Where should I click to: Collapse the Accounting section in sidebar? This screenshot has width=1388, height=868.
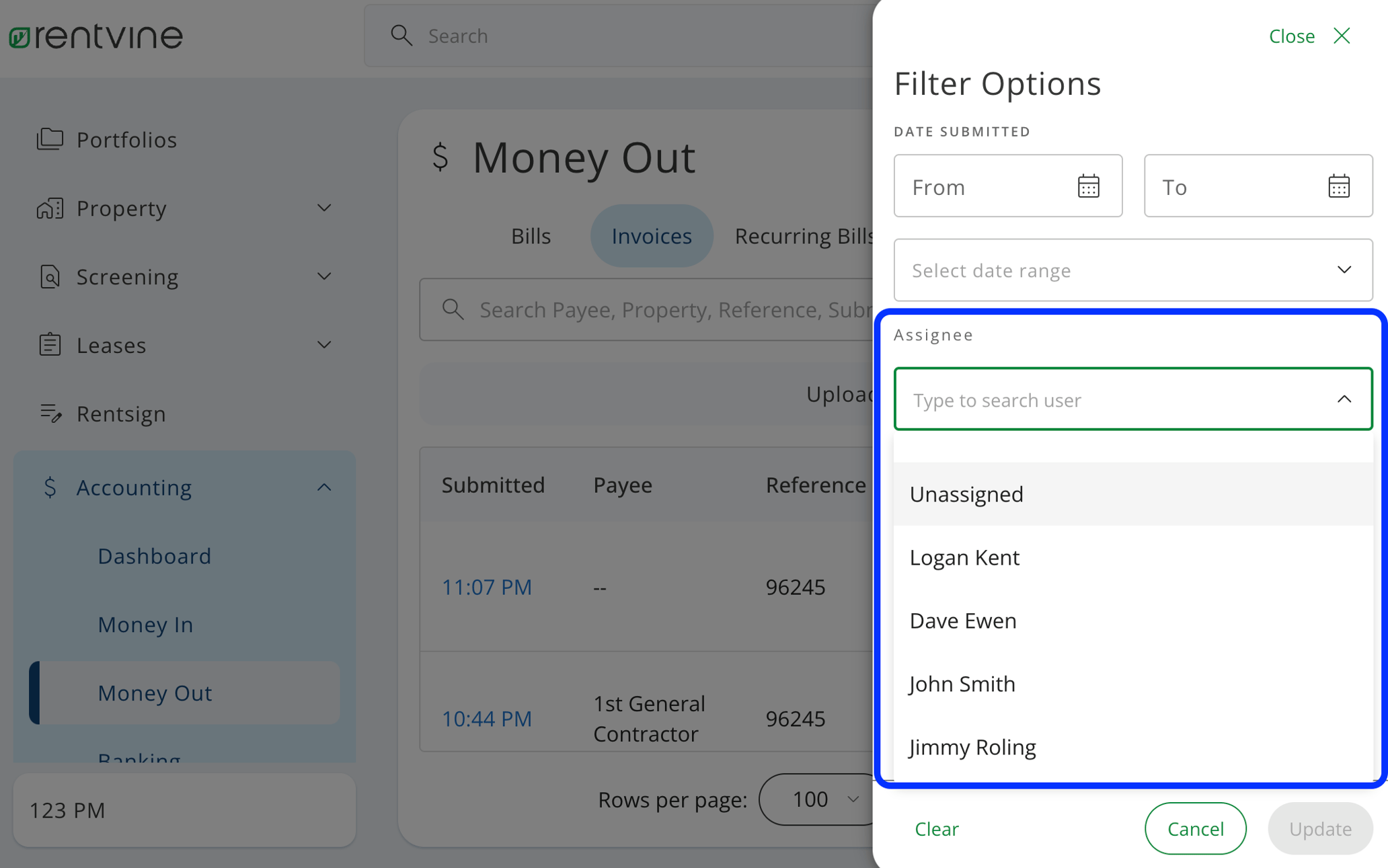click(x=325, y=487)
